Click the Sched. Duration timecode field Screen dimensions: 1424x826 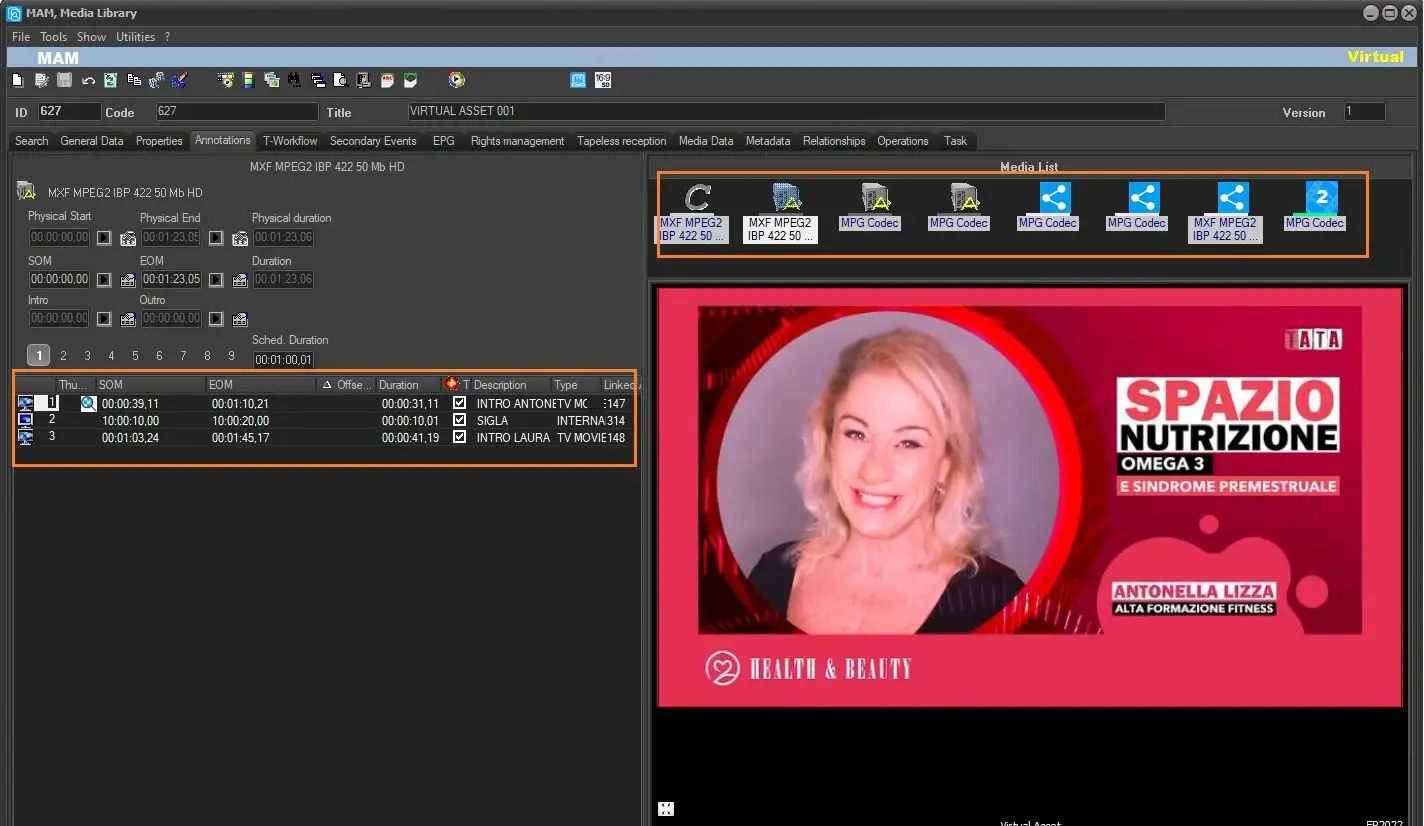[283, 360]
